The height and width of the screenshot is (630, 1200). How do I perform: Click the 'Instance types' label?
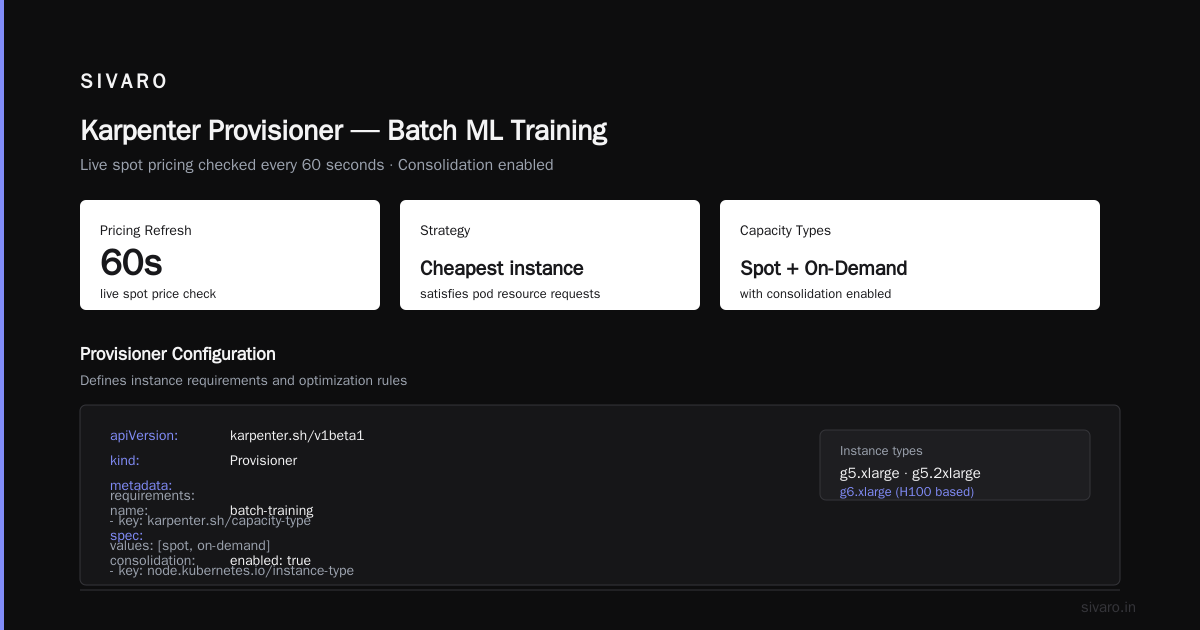(881, 451)
